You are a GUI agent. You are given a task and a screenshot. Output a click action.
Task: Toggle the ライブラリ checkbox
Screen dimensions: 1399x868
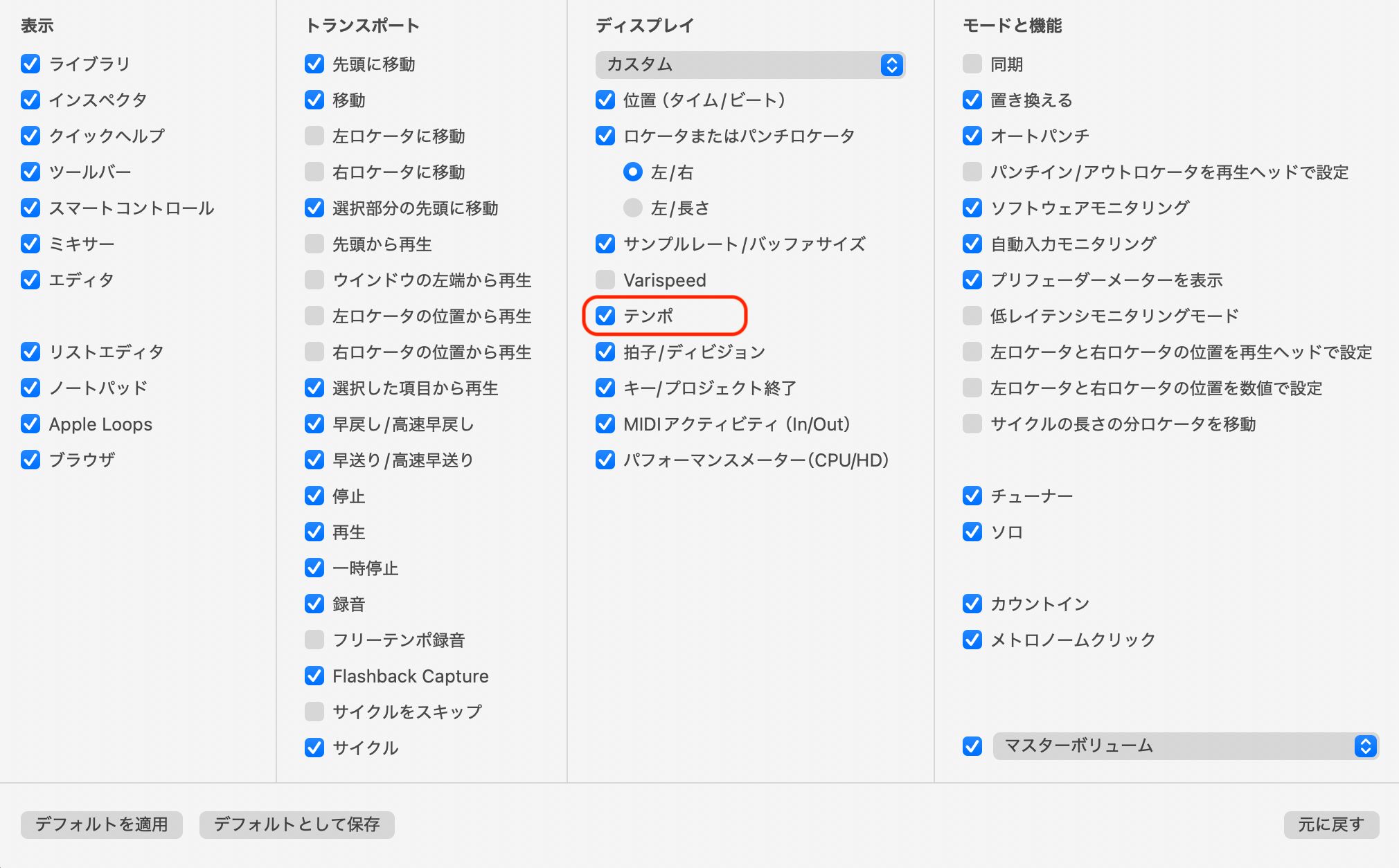[30, 64]
